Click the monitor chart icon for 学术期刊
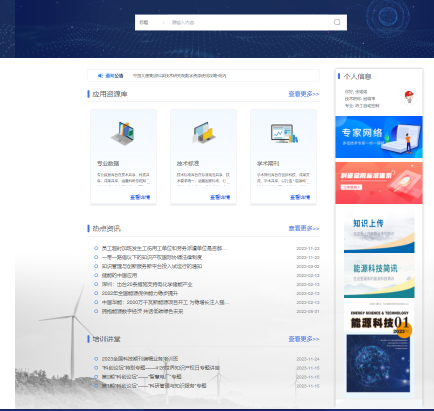Image resolution: width=434 pixels, height=411 pixels. [284, 133]
